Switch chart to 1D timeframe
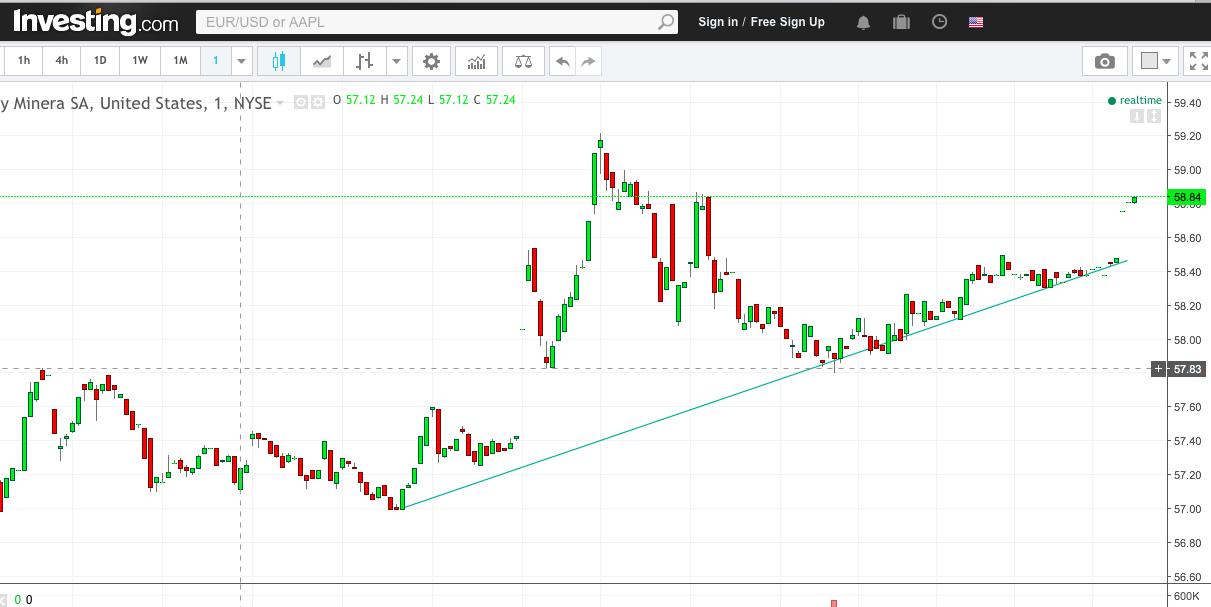1211x607 pixels. coord(100,61)
